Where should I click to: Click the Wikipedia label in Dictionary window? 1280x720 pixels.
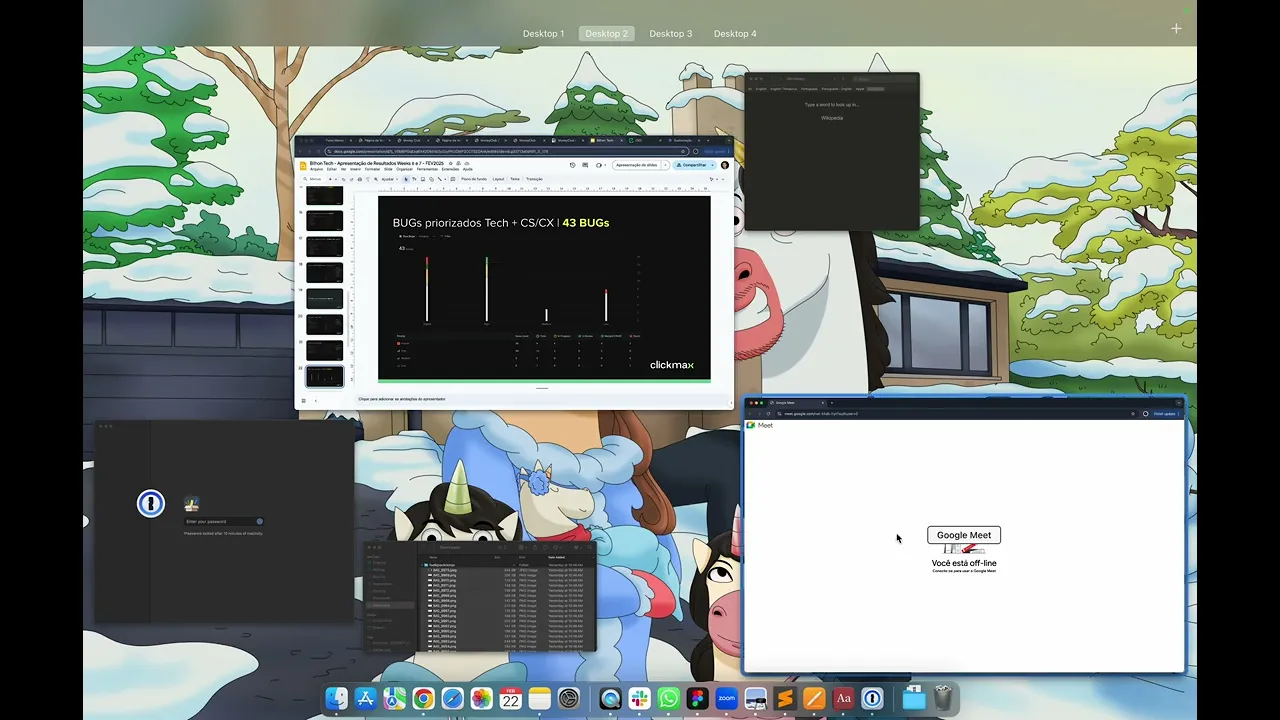(832, 118)
